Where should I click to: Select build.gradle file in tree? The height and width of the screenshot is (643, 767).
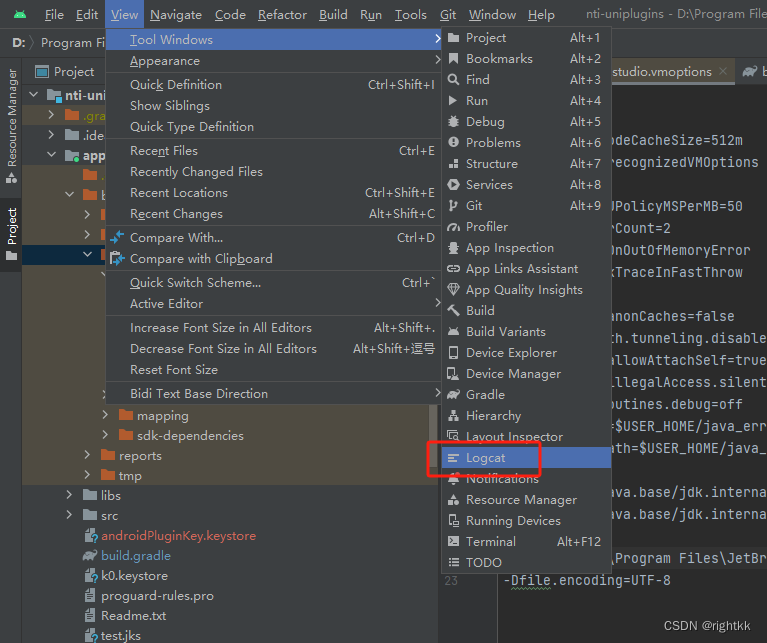click(x=135, y=556)
